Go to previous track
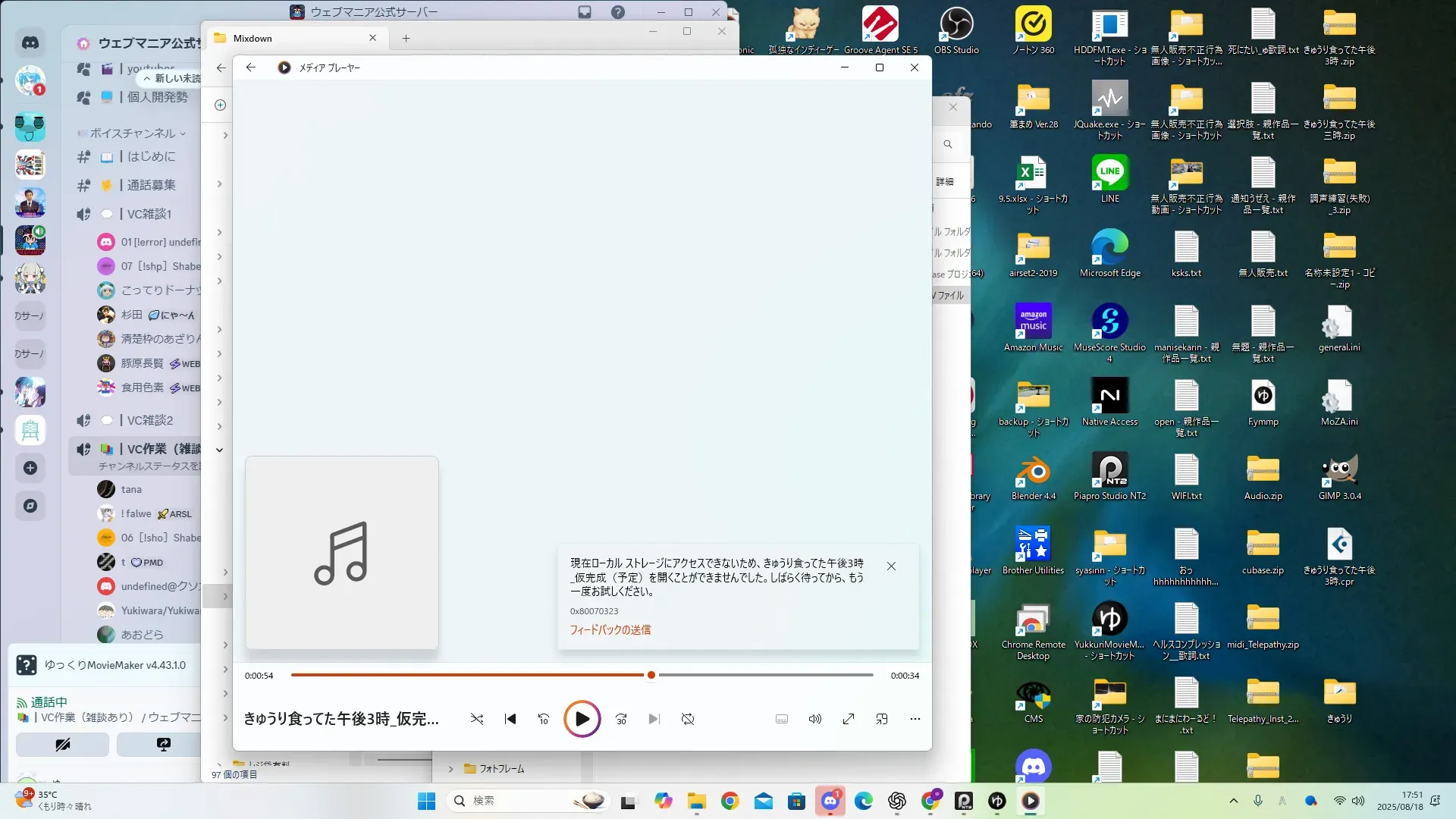Image resolution: width=1456 pixels, height=819 pixels. pyautogui.click(x=510, y=719)
